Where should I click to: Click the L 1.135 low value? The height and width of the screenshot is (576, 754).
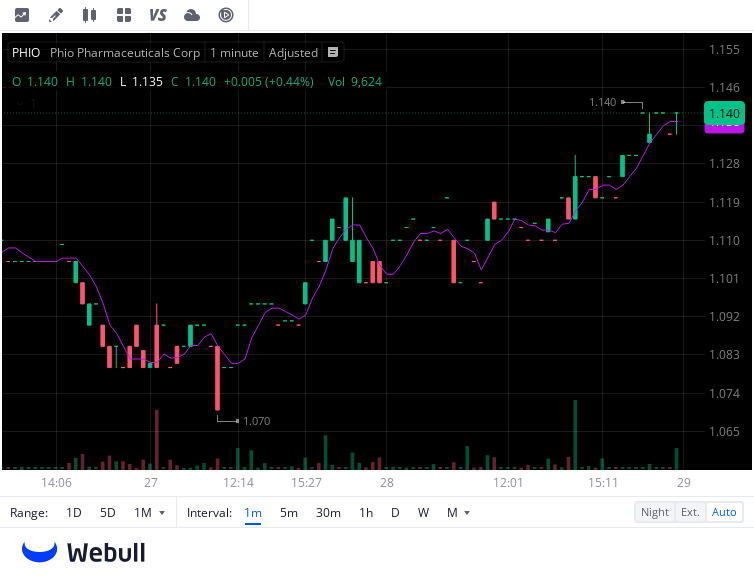tap(141, 82)
